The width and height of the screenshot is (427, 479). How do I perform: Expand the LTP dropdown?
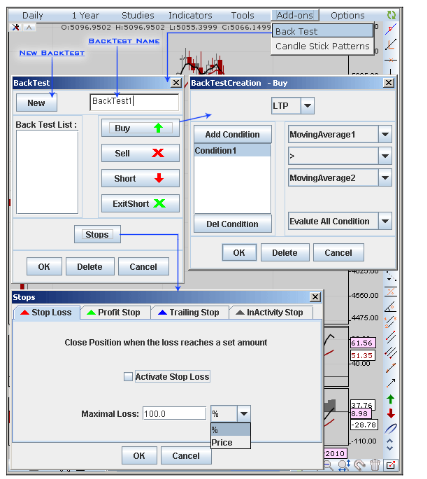pyautogui.click(x=307, y=106)
